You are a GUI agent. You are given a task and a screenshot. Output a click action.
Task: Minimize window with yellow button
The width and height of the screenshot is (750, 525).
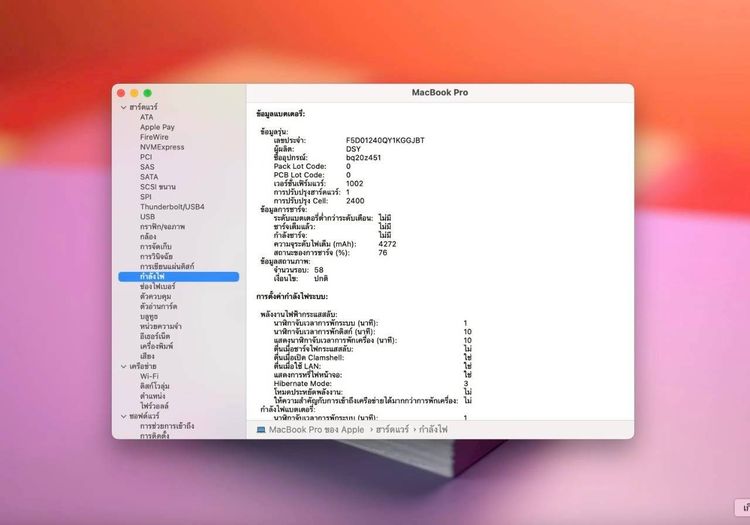pyautogui.click(x=134, y=93)
